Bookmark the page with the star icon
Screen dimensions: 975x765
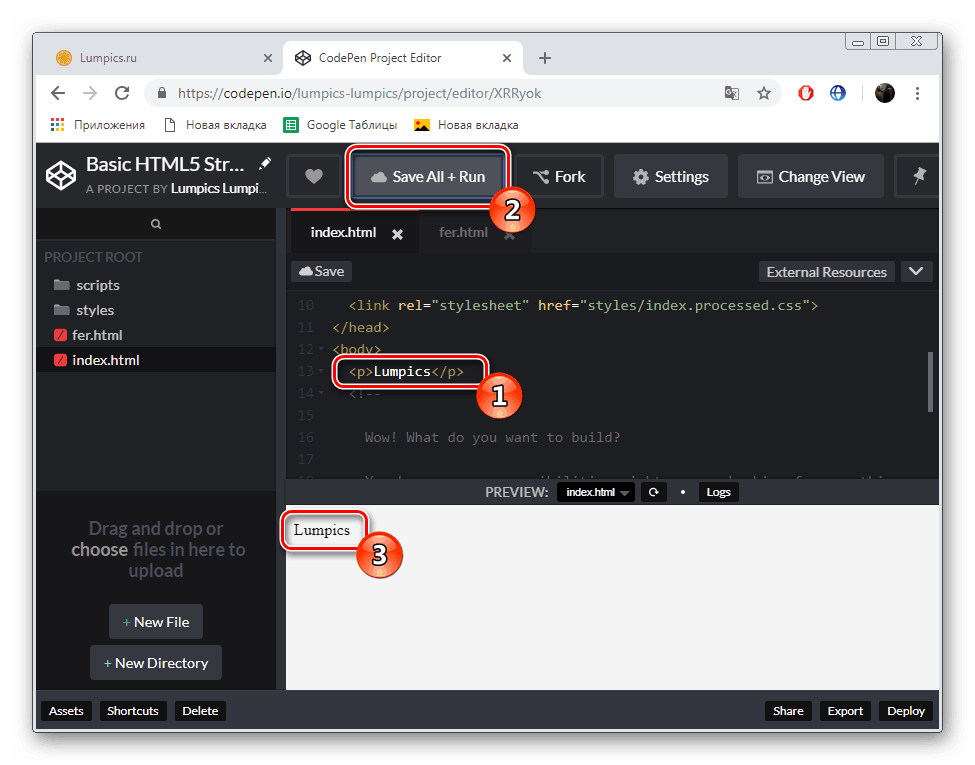pyautogui.click(x=764, y=92)
